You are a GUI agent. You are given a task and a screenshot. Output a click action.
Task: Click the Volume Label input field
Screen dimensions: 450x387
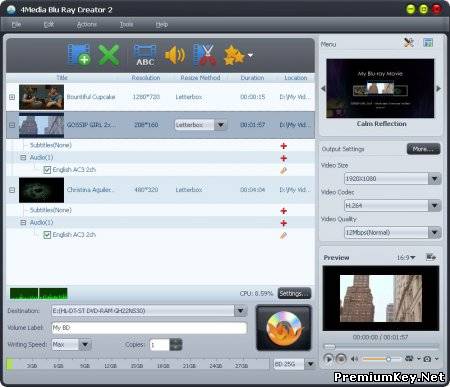149,328
